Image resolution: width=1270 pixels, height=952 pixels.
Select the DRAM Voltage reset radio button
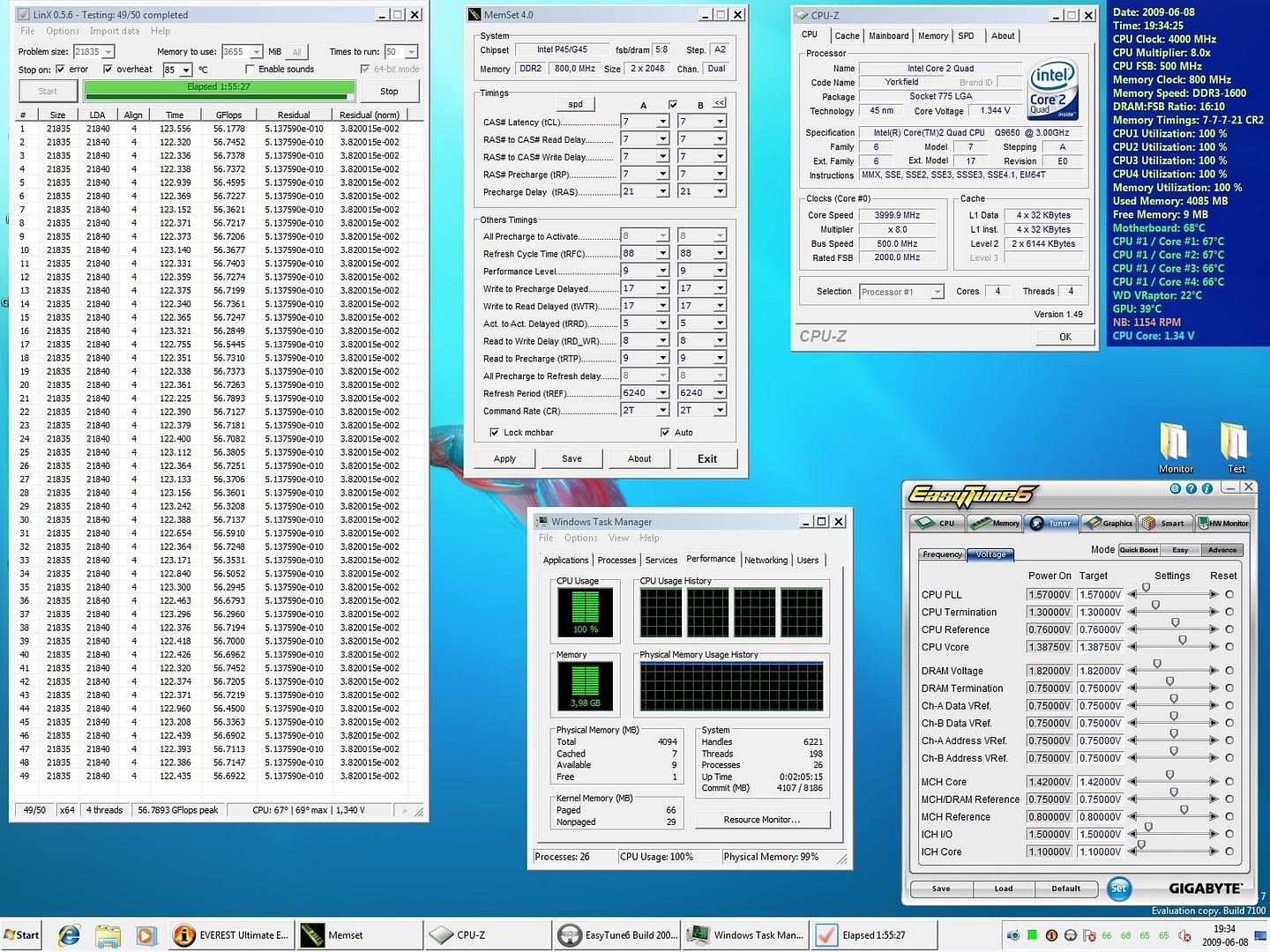click(x=1229, y=671)
